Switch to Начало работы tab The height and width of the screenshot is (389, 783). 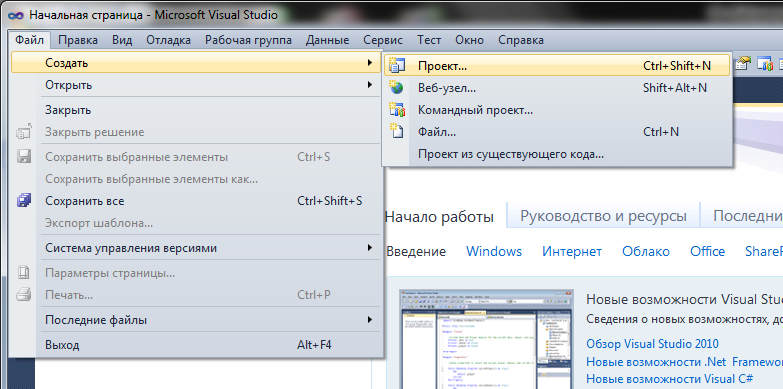pos(440,217)
